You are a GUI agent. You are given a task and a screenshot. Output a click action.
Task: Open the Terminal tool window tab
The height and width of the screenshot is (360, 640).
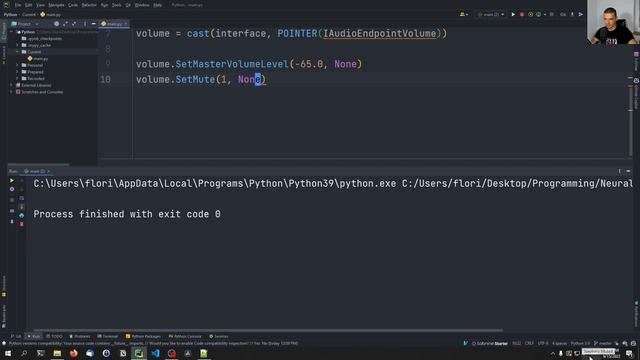coord(108,336)
